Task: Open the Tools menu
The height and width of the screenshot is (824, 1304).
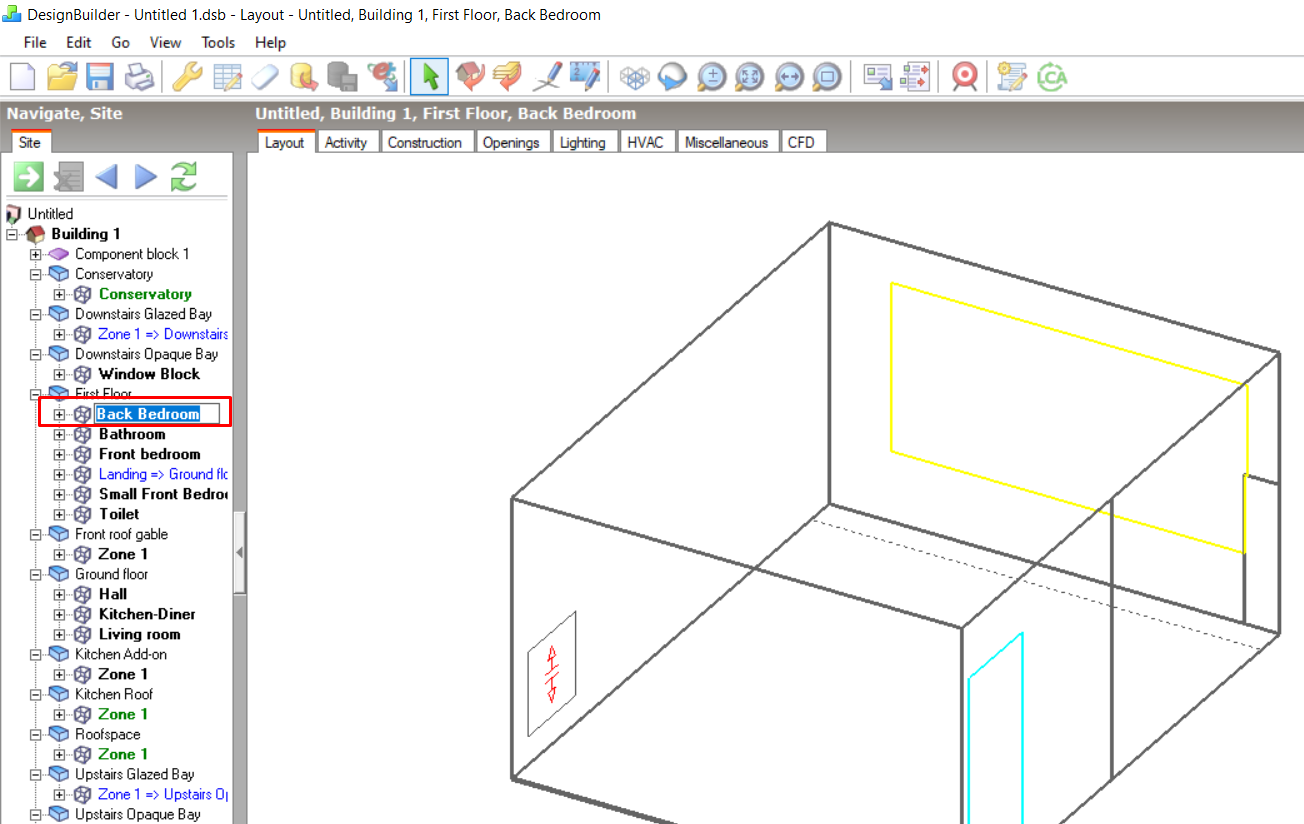Action: (x=218, y=42)
